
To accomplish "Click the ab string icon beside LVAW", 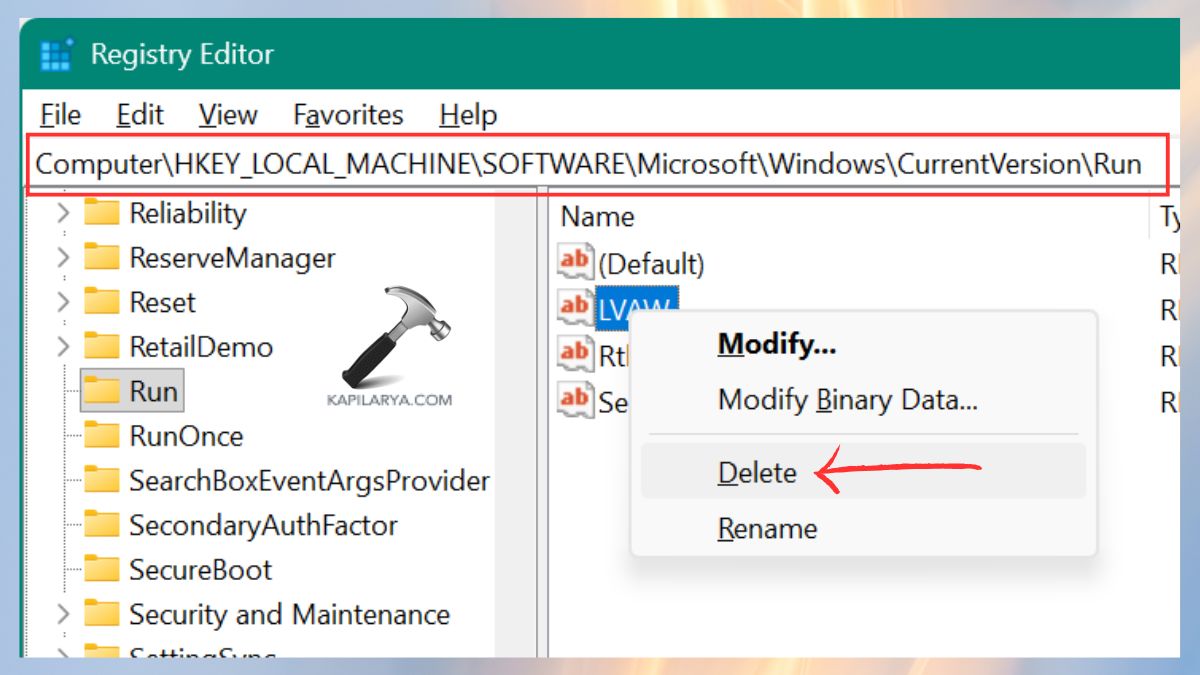I will pos(574,307).
